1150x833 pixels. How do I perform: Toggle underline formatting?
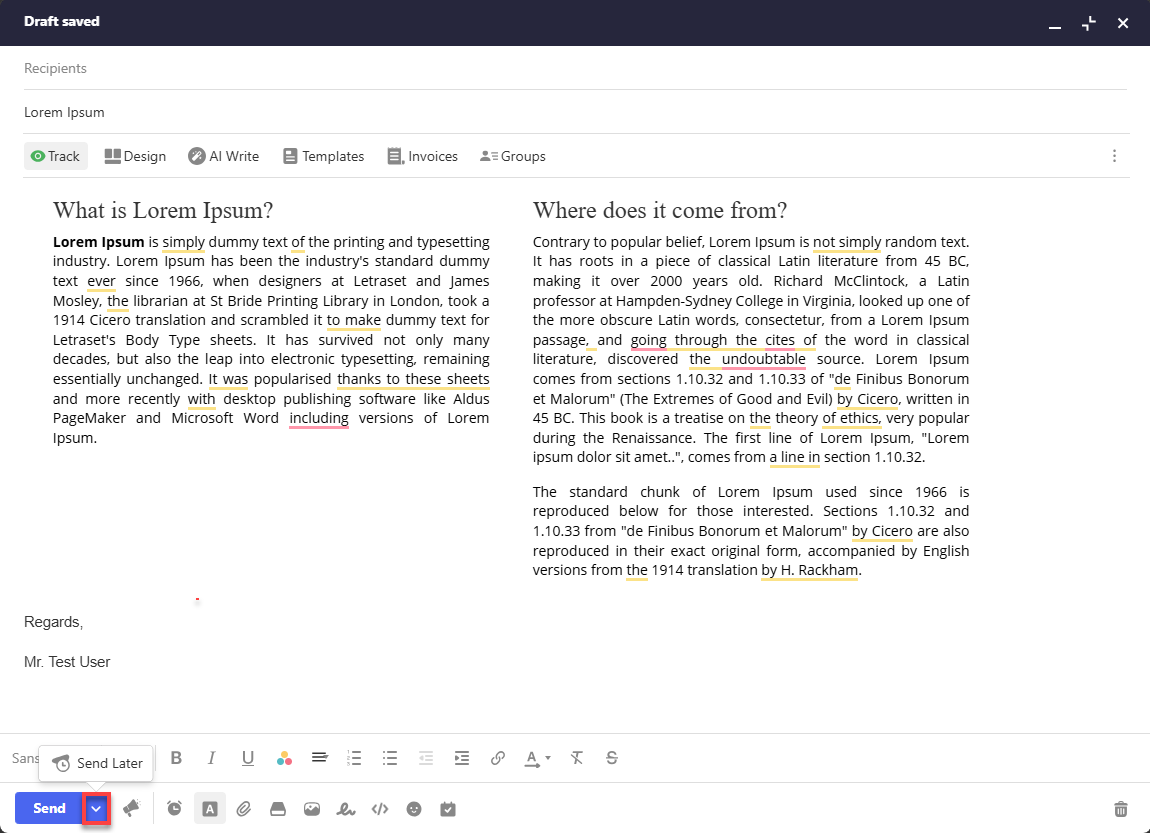tap(248, 757)
